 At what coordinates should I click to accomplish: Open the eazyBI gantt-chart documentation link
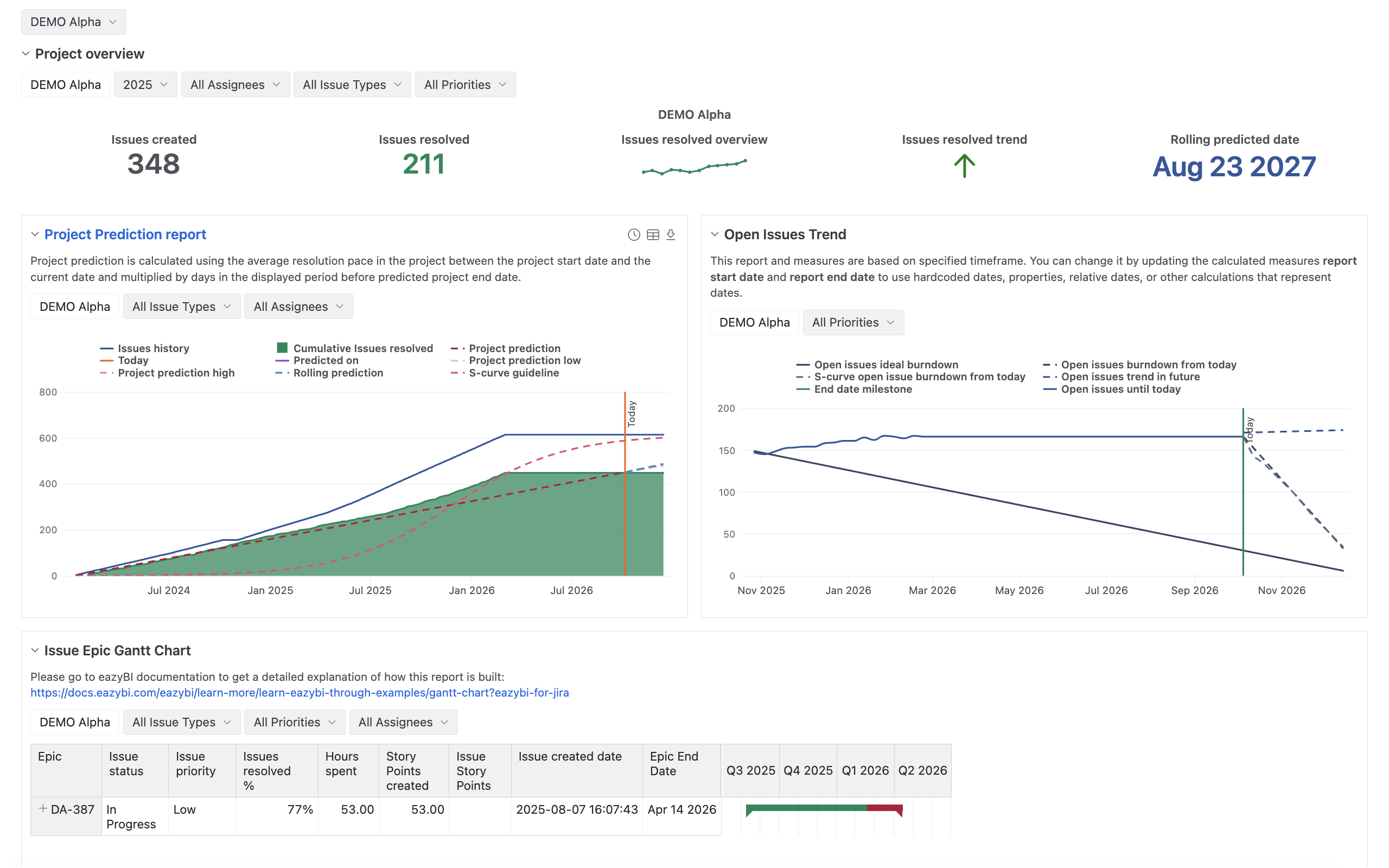pos(300,692)
